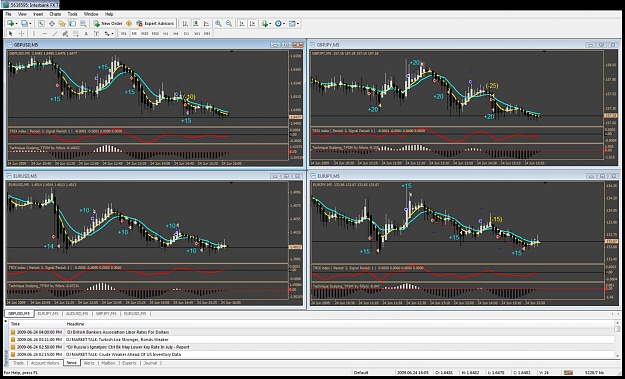The width and height of the screenshot is (625, 379).
Task: Select the crosshair tool
Action: (22, 34)
